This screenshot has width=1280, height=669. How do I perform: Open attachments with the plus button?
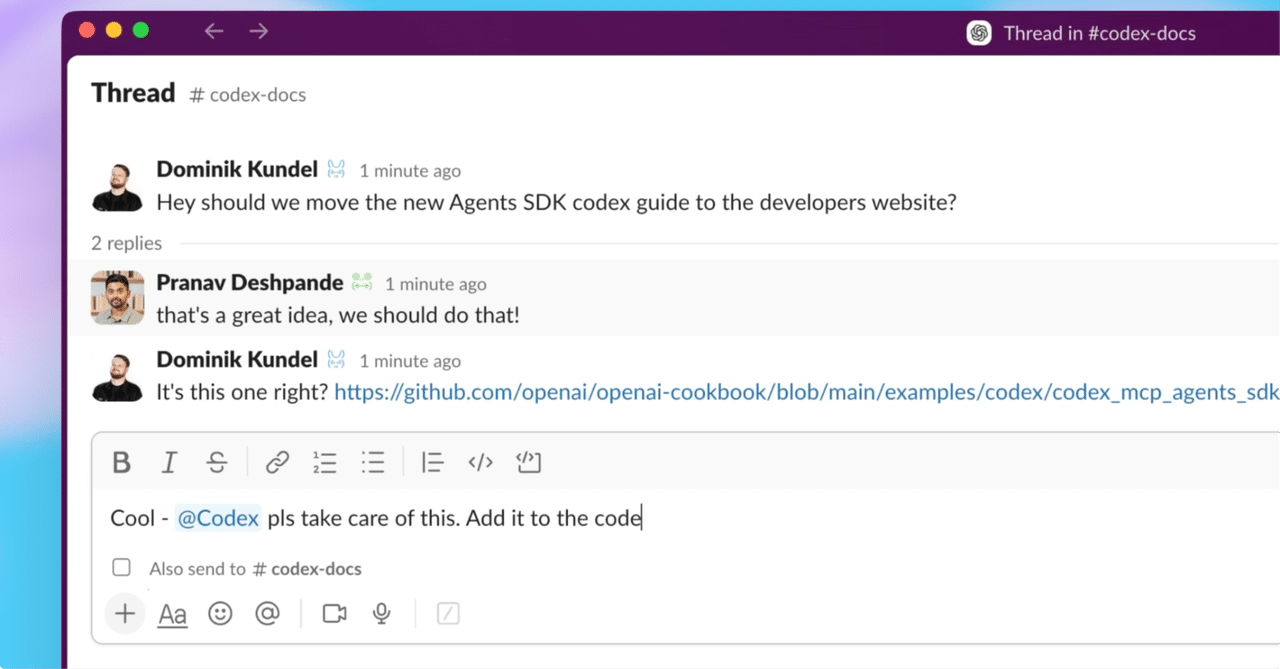(124, 613)
